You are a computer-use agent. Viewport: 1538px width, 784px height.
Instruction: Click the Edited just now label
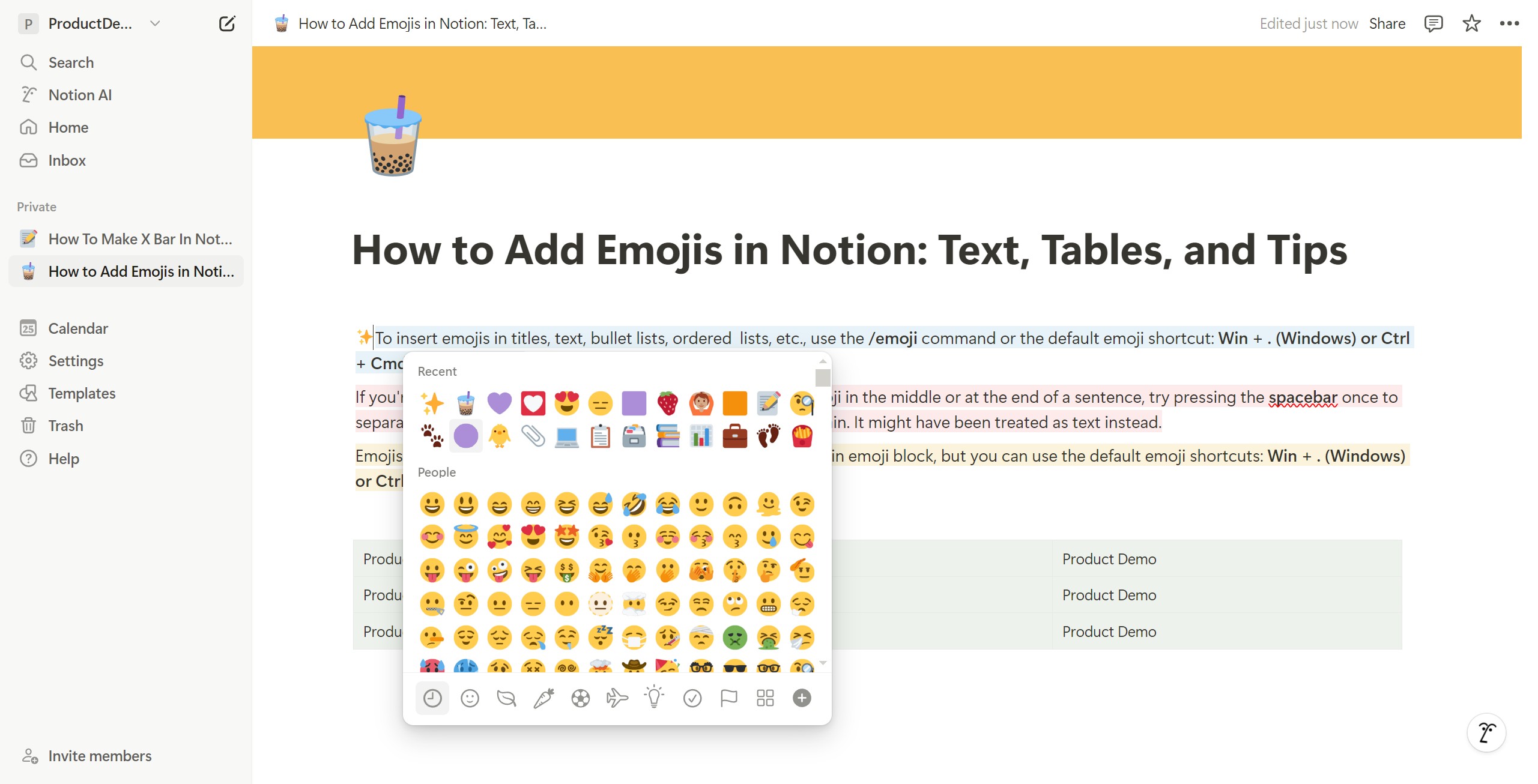coord(1309,24)
